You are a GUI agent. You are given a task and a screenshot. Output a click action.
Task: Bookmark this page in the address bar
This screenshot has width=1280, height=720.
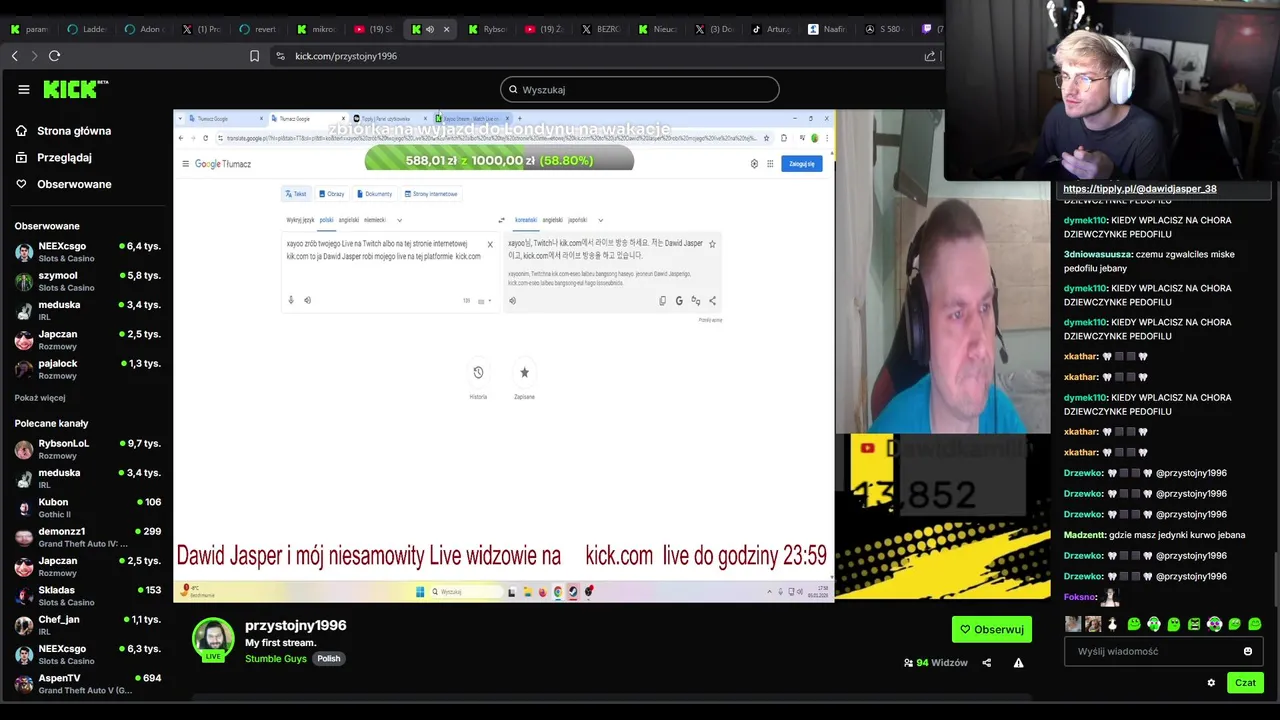[255, 56]
